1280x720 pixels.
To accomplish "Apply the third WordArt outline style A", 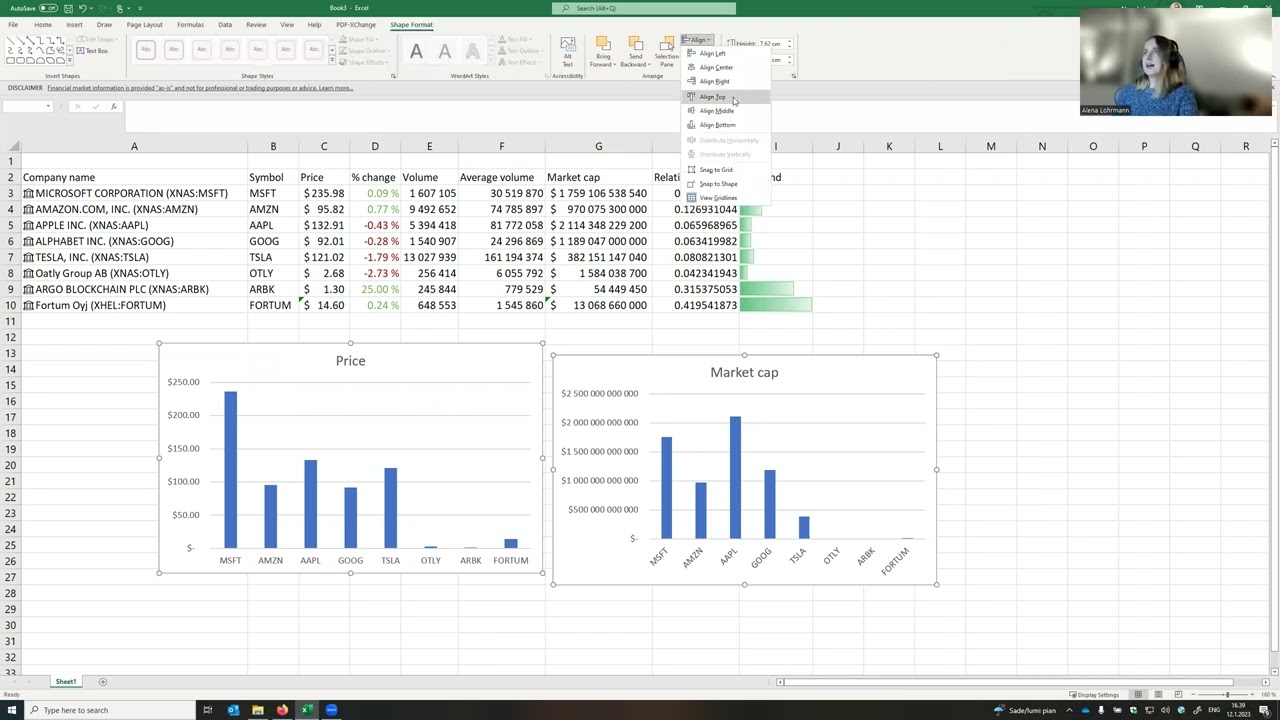I will point(472,51).
